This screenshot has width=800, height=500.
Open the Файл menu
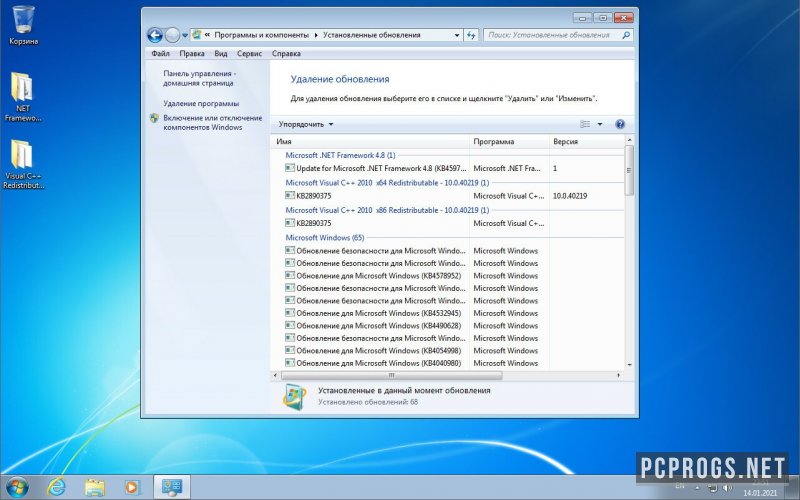tap(160, 53)
